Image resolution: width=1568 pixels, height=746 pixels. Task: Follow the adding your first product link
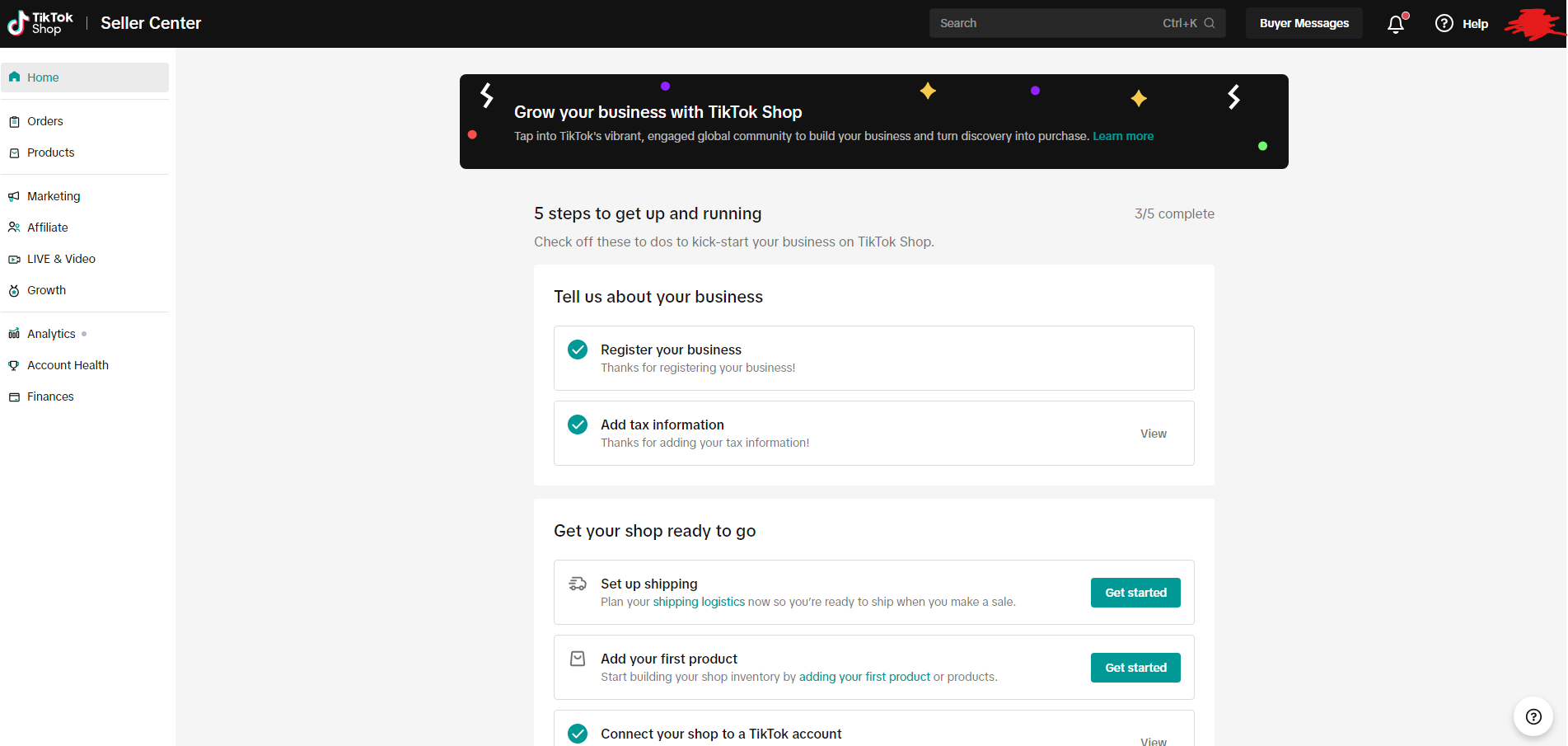point(864,677)
